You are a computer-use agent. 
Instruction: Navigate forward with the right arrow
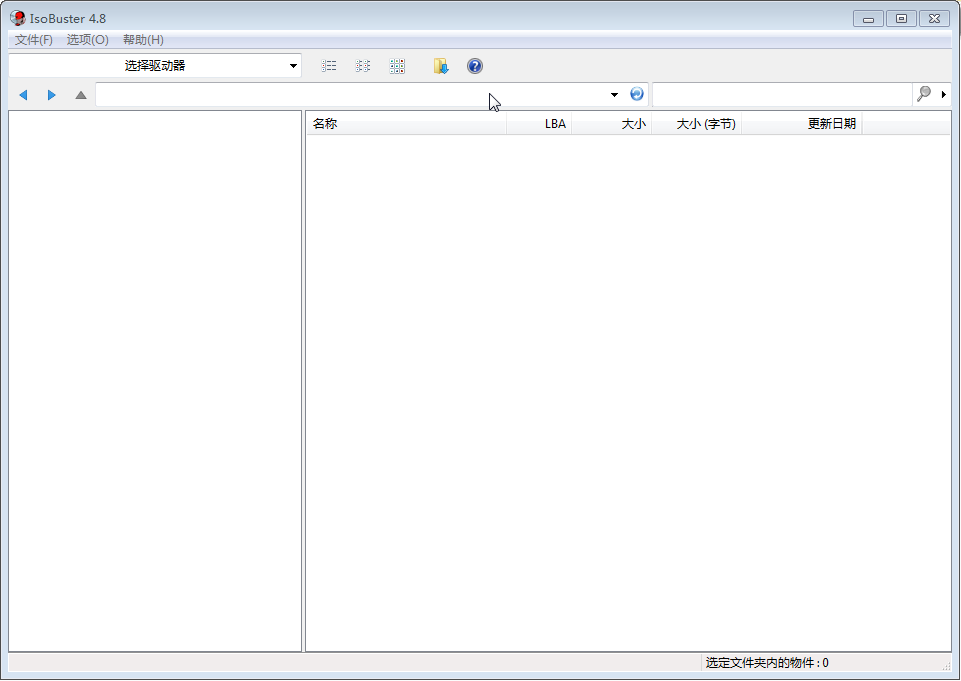tap(52, 95)
